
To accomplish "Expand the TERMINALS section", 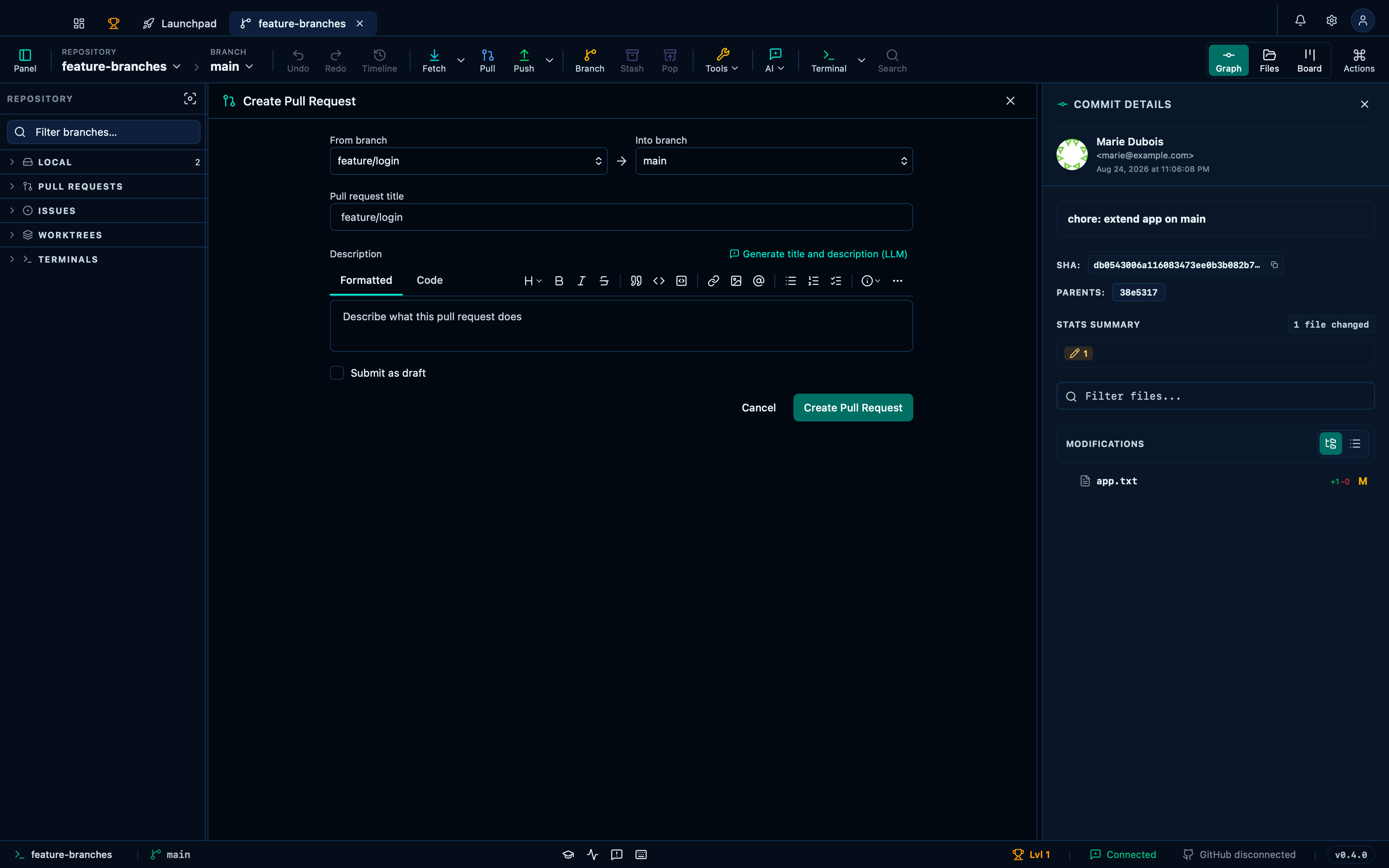I will [x=103, y=260].
